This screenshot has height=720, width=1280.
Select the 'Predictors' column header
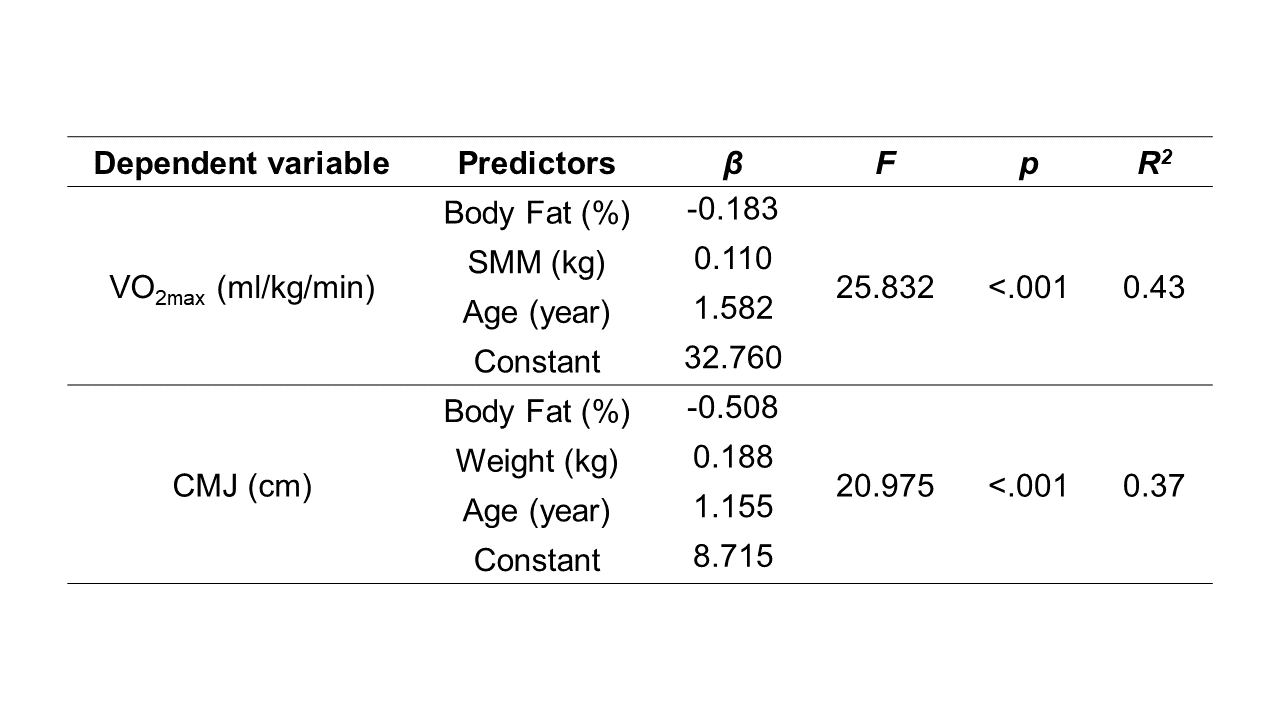click(536, 163)
